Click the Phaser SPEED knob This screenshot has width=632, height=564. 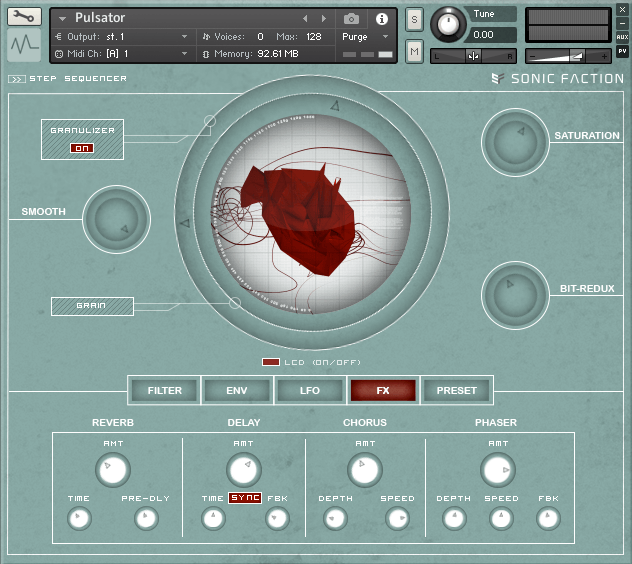[501, 518]
